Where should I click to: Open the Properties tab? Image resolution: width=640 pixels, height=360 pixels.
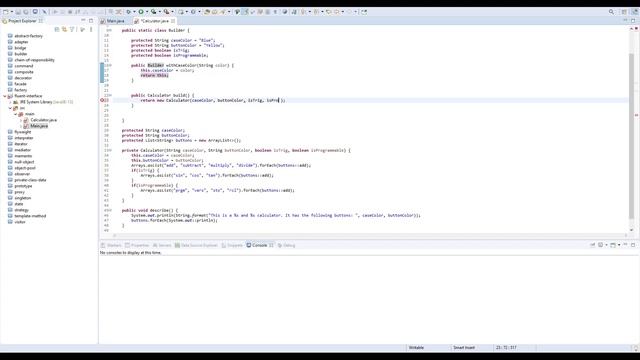(137, 245)
